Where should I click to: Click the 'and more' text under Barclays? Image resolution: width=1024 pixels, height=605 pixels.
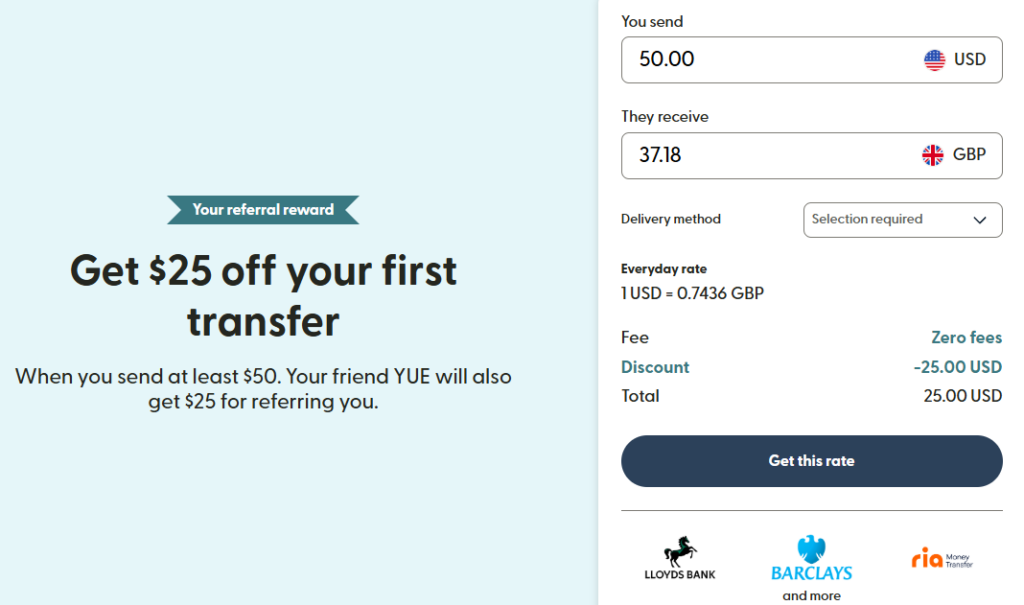click(811, 596)
